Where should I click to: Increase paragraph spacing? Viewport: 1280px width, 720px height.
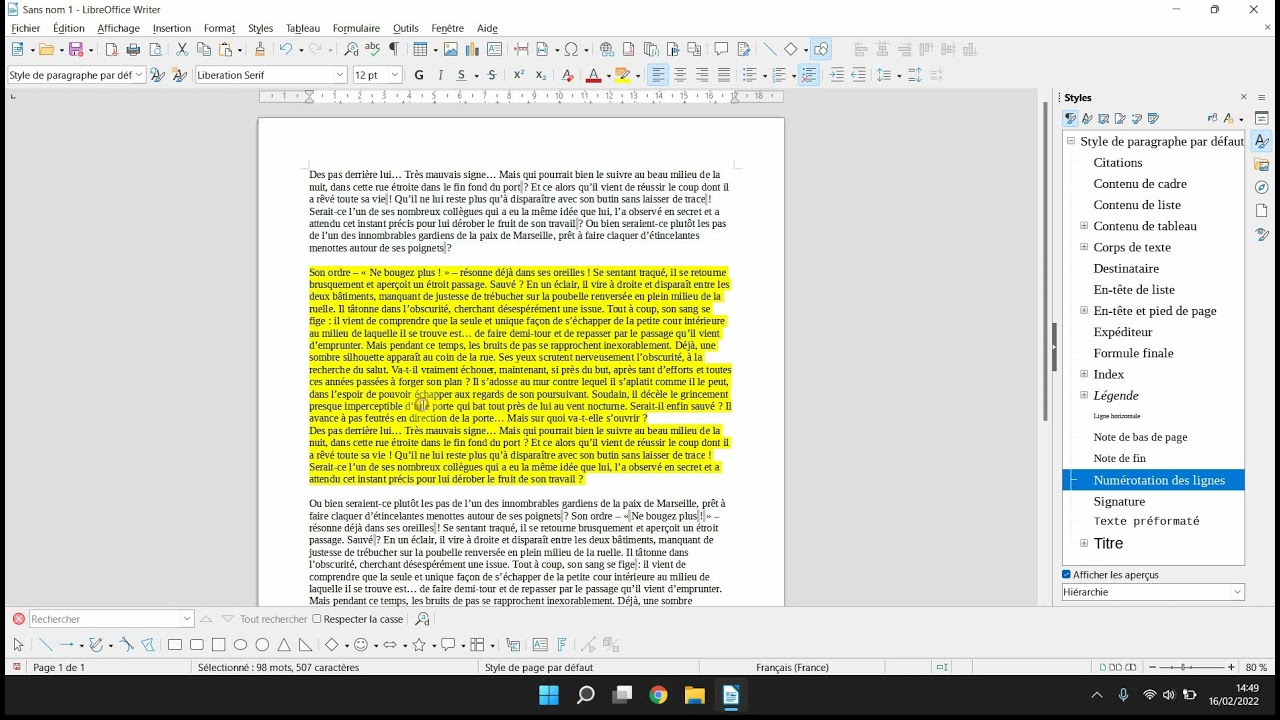pyautogui.click(x=915, y=75)
